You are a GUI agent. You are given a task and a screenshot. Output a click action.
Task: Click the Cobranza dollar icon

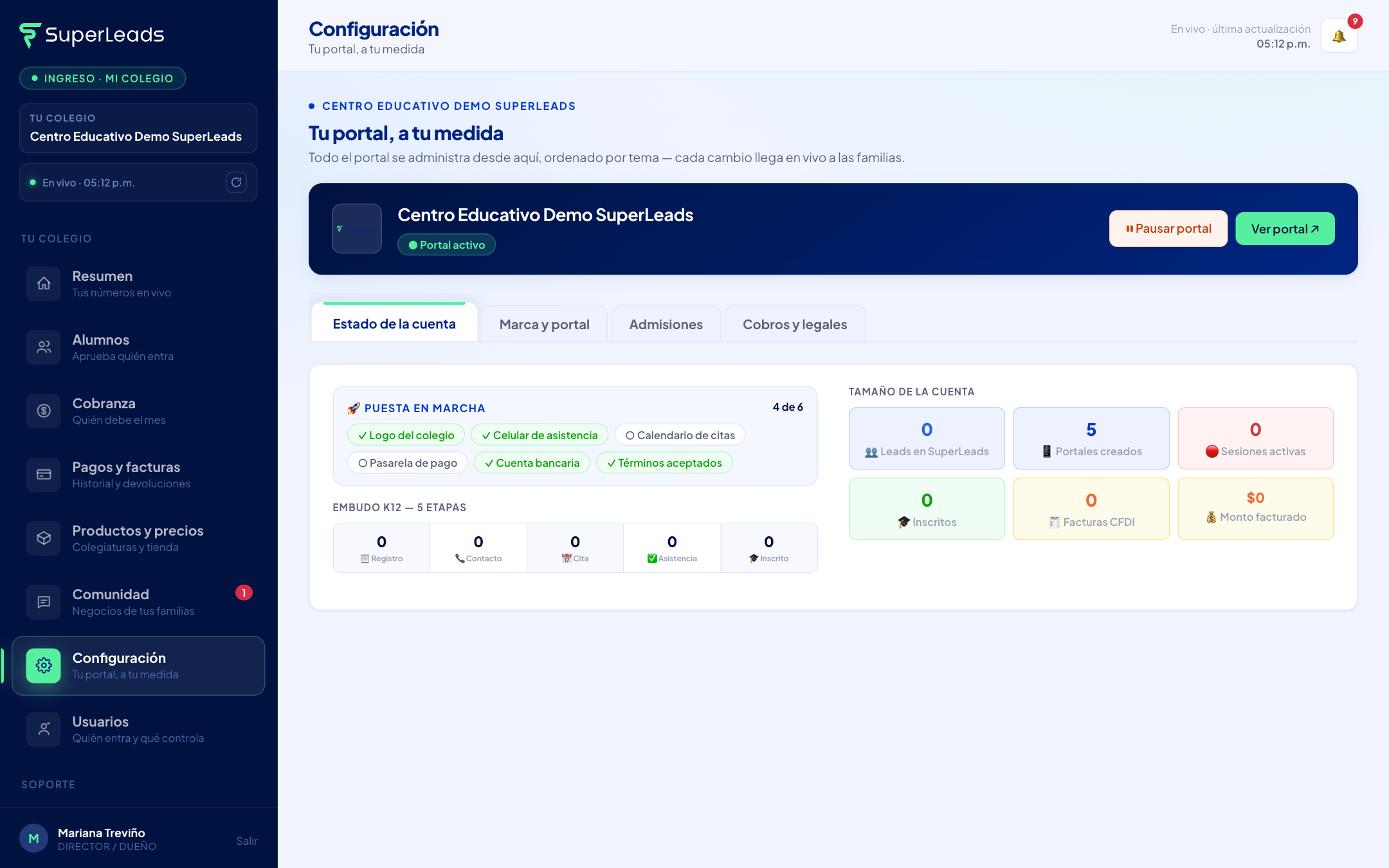point(44,411)
